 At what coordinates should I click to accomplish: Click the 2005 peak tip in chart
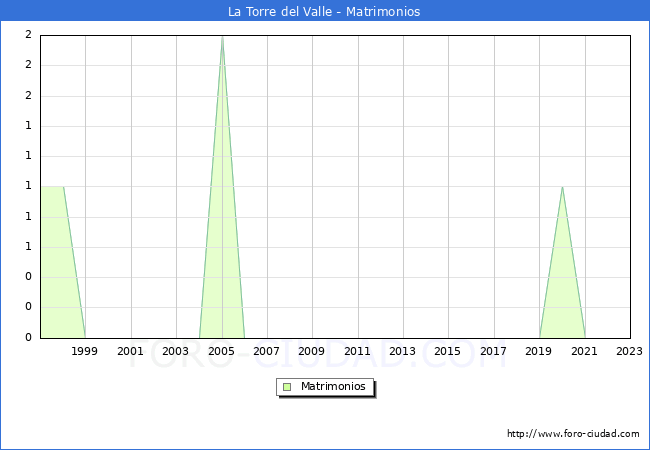pyautogui.click(x=222, y=37)
